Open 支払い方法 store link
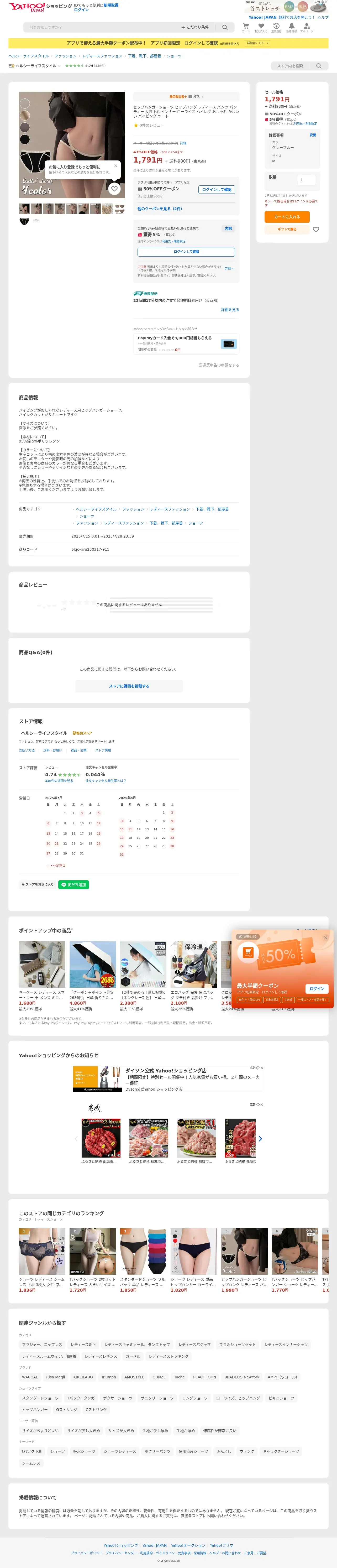 click(27, 751)
